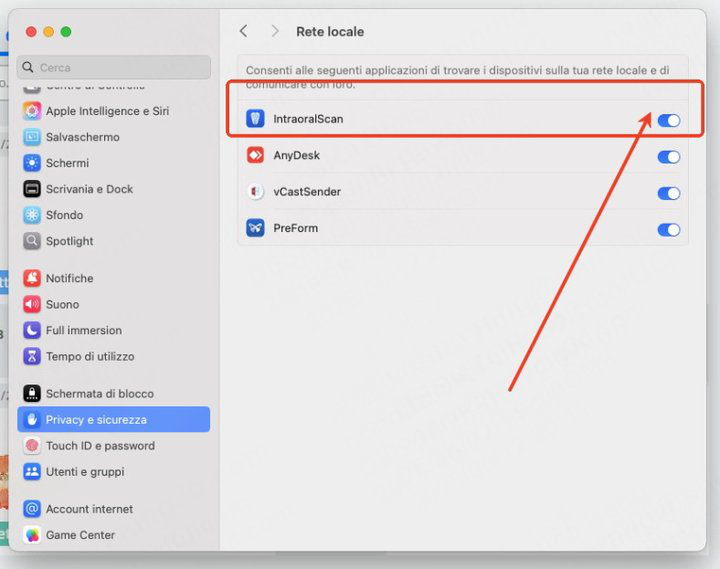The height and width of the screenshot is (569, 720).
Task: Click the PreForm app name
Action: pos(296,228)
